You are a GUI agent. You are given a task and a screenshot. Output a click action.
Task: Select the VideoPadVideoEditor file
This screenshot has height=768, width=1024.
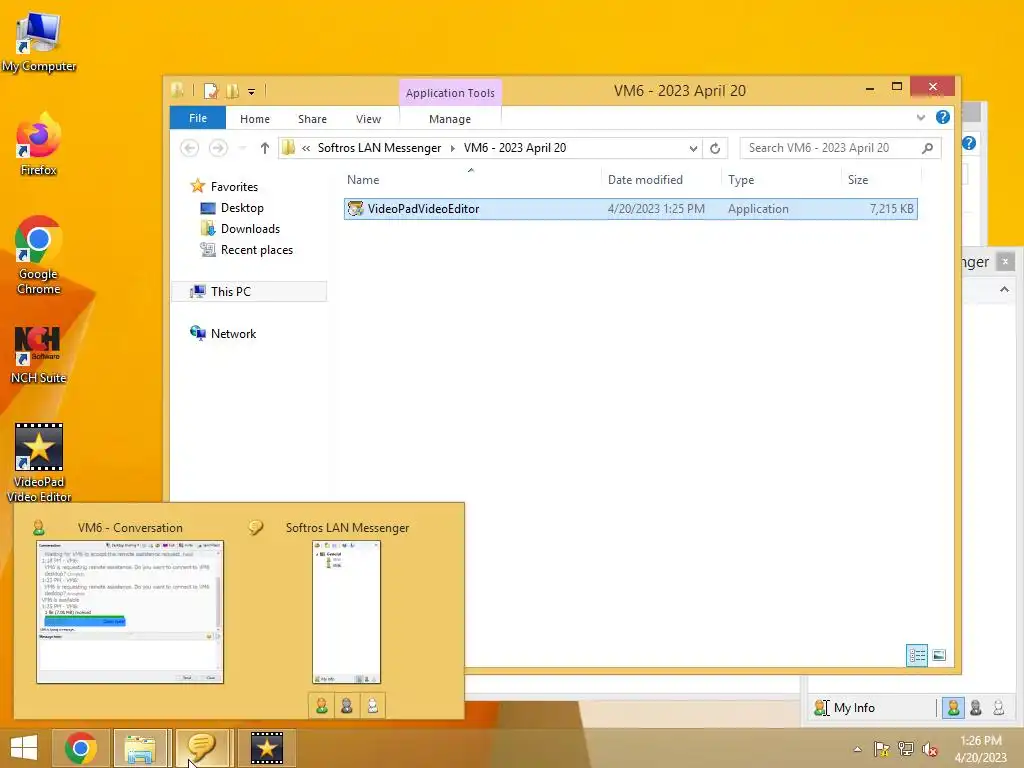(x=631, y=209)
